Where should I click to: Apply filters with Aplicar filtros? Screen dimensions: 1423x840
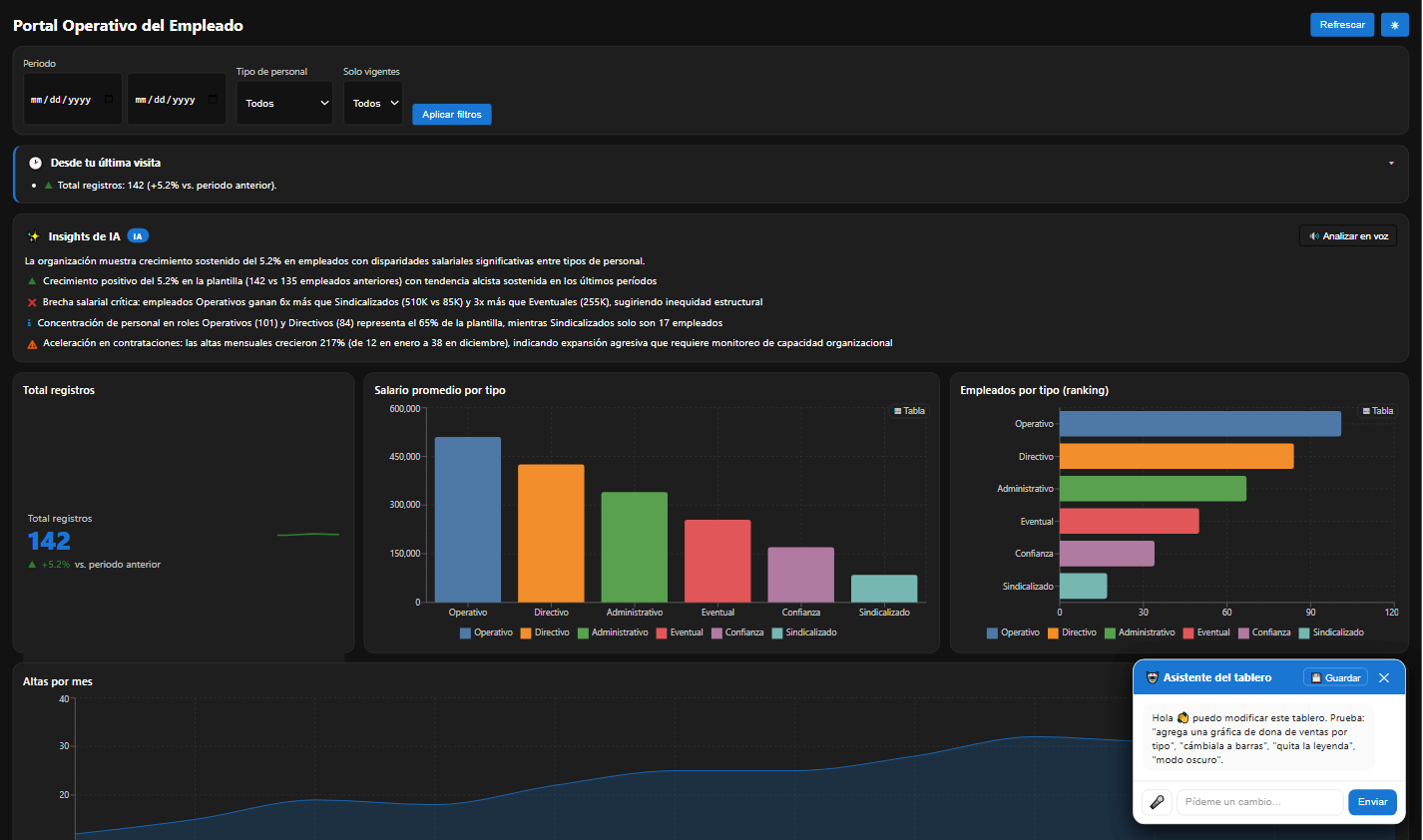coord(452,115)
